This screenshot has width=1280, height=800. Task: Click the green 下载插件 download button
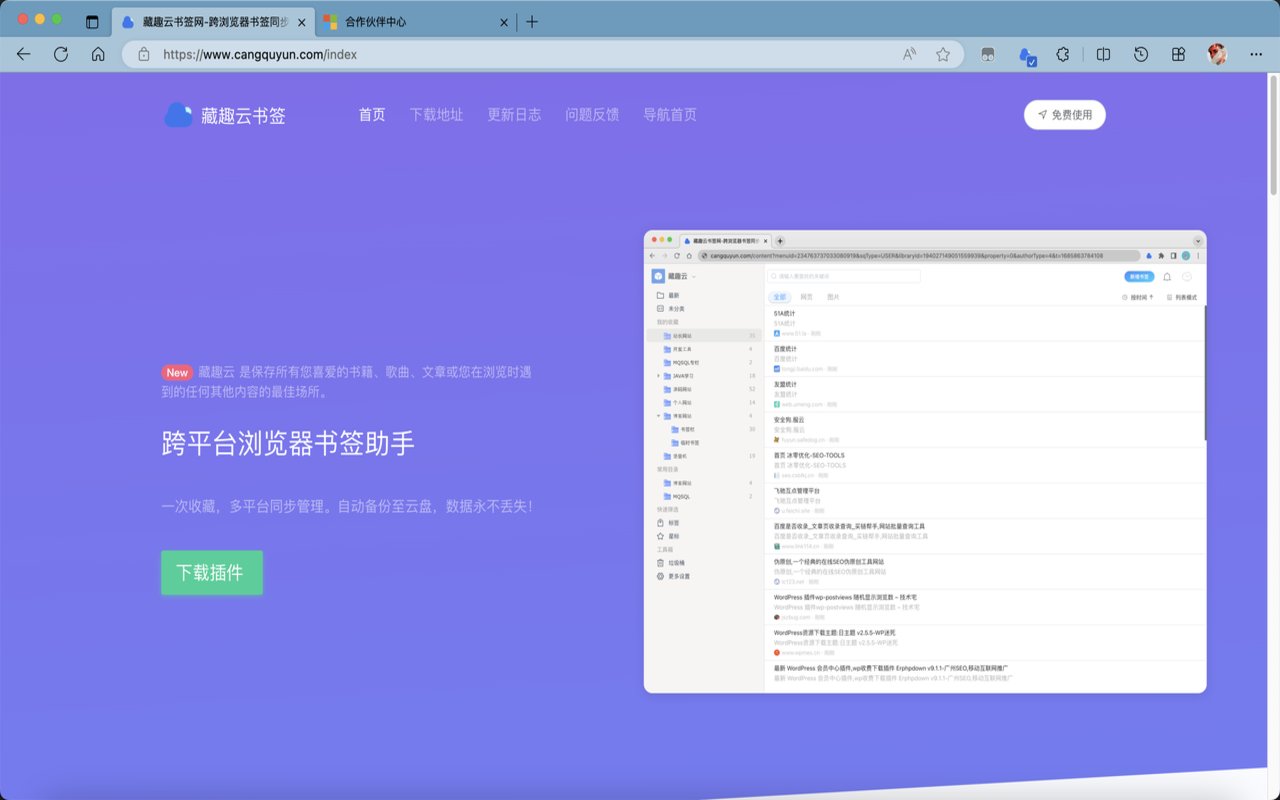point(211,572)
